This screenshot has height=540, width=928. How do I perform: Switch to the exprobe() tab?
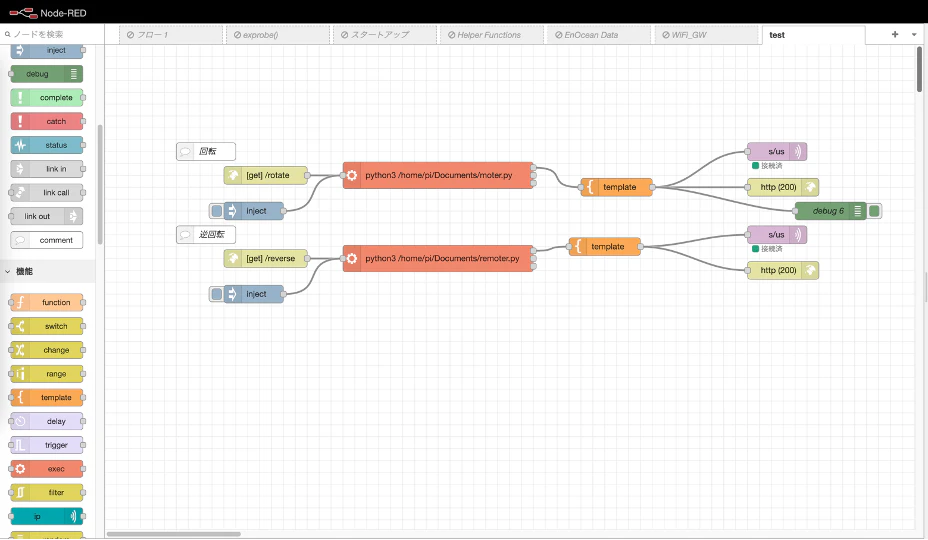278,35
